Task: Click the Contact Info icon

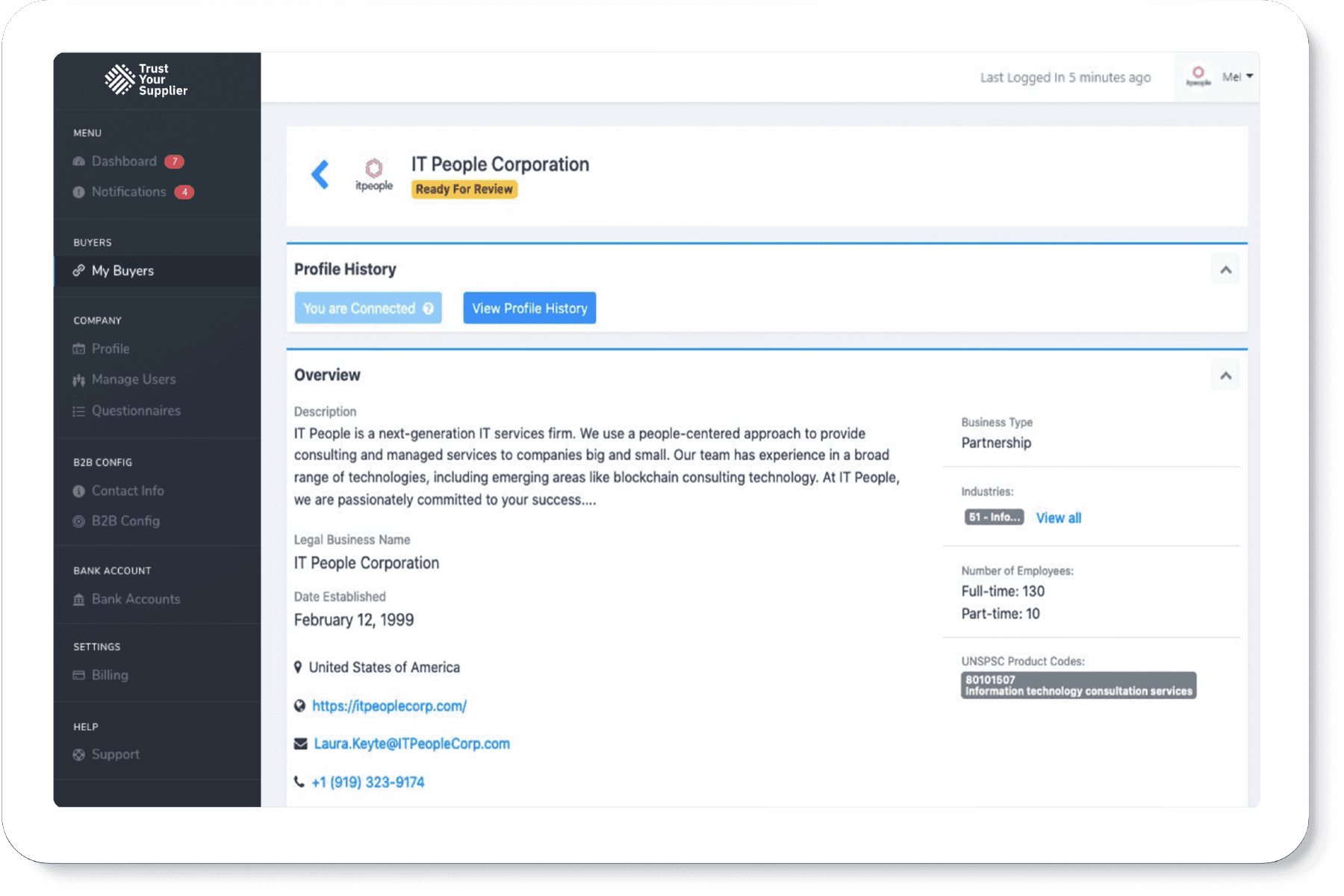Action: point(79,491)
